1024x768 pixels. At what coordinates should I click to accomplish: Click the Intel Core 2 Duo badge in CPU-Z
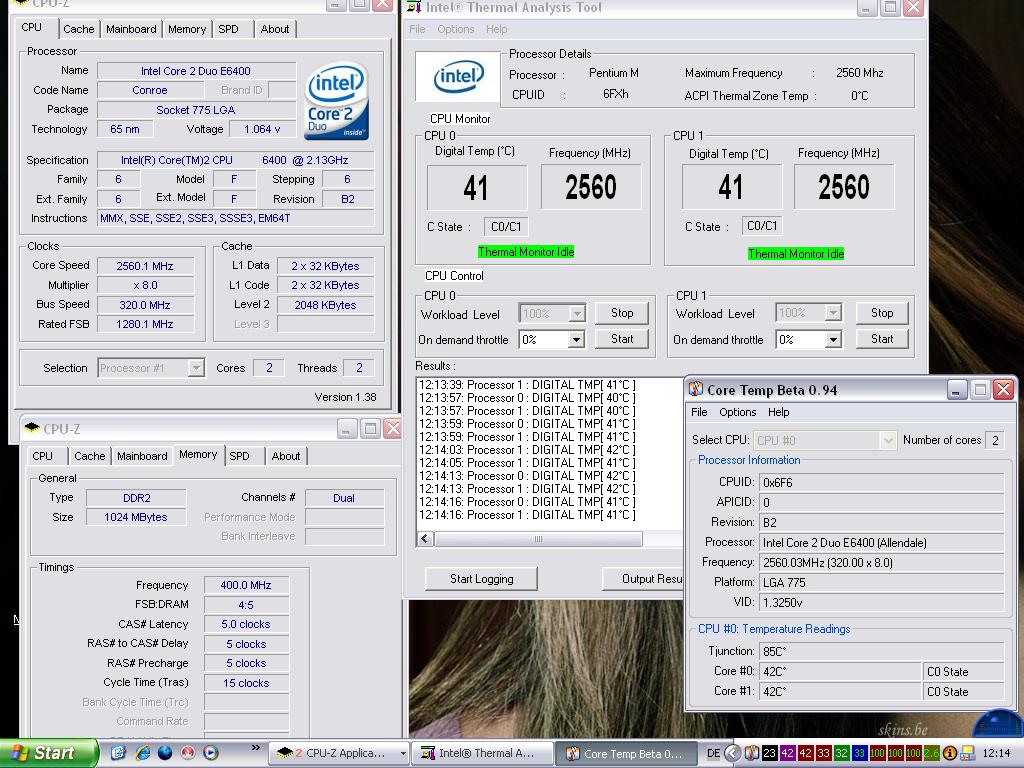tap(336, 101)
